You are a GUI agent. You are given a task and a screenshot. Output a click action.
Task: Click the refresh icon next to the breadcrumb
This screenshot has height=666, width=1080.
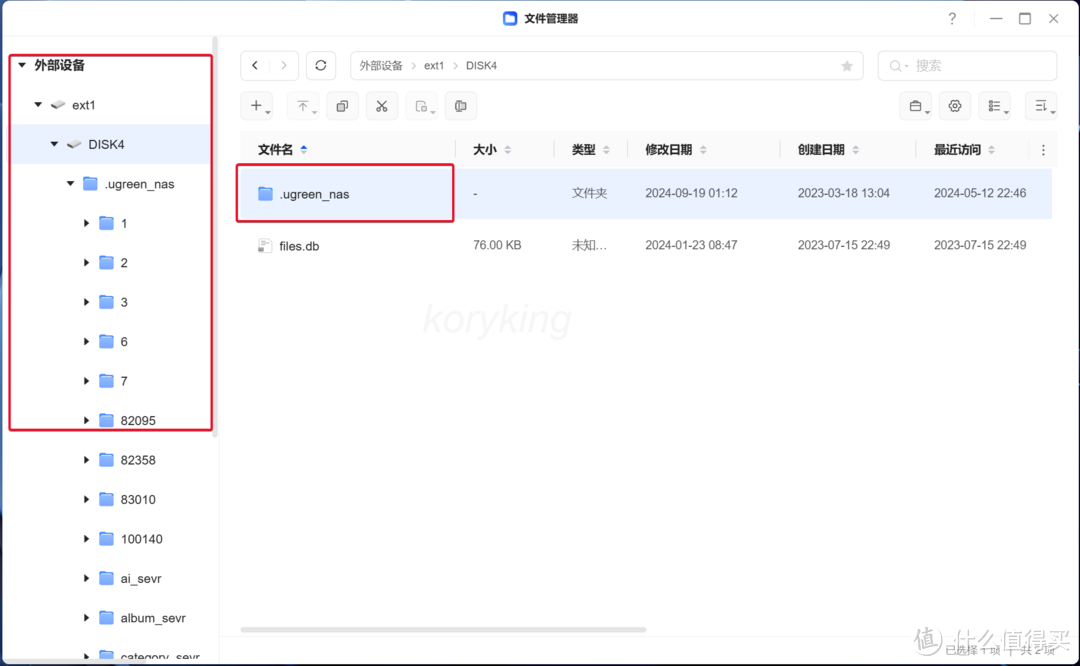[320, 65]
